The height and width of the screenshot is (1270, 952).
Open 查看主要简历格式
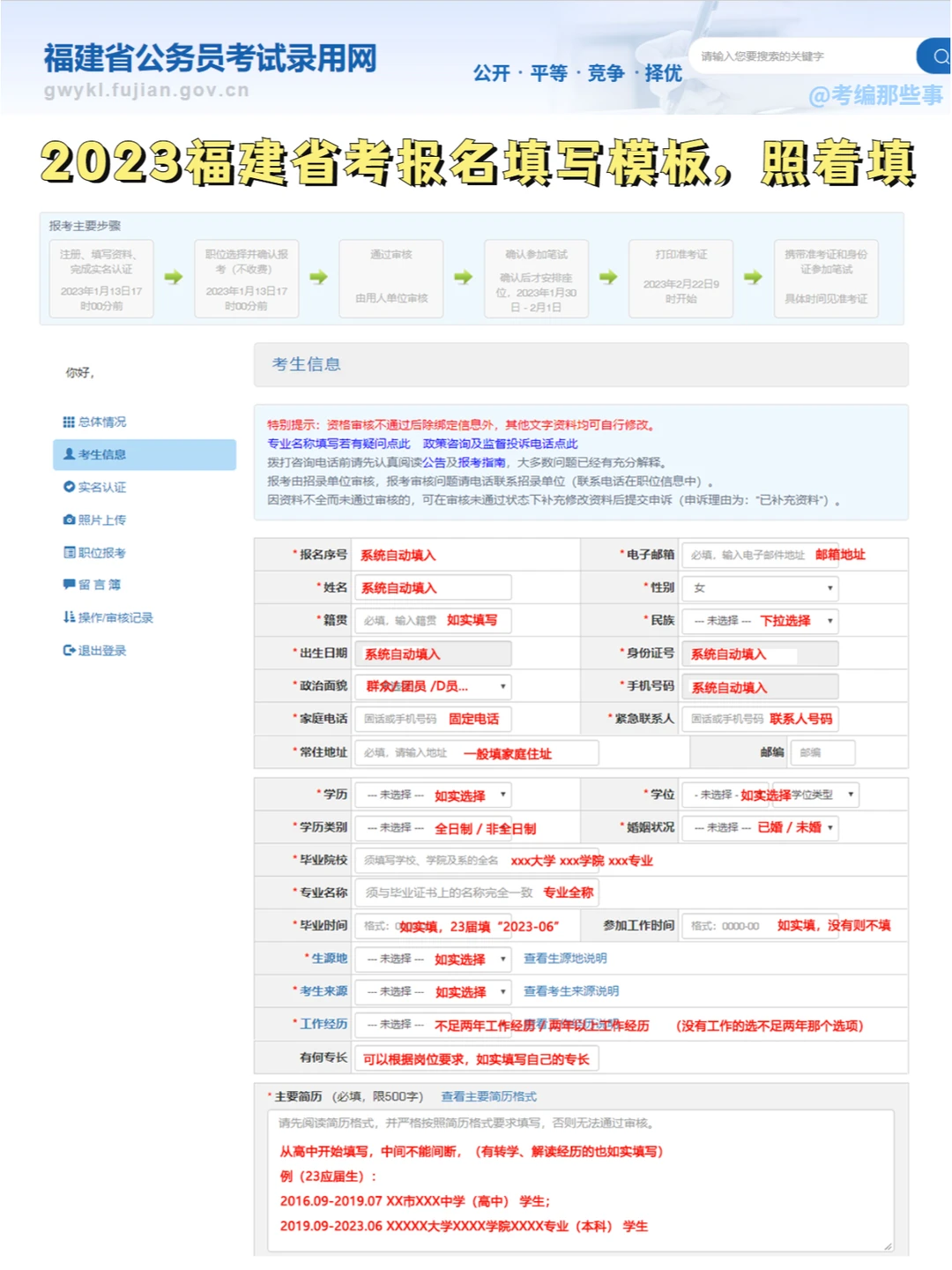(x=490, y=1097)
